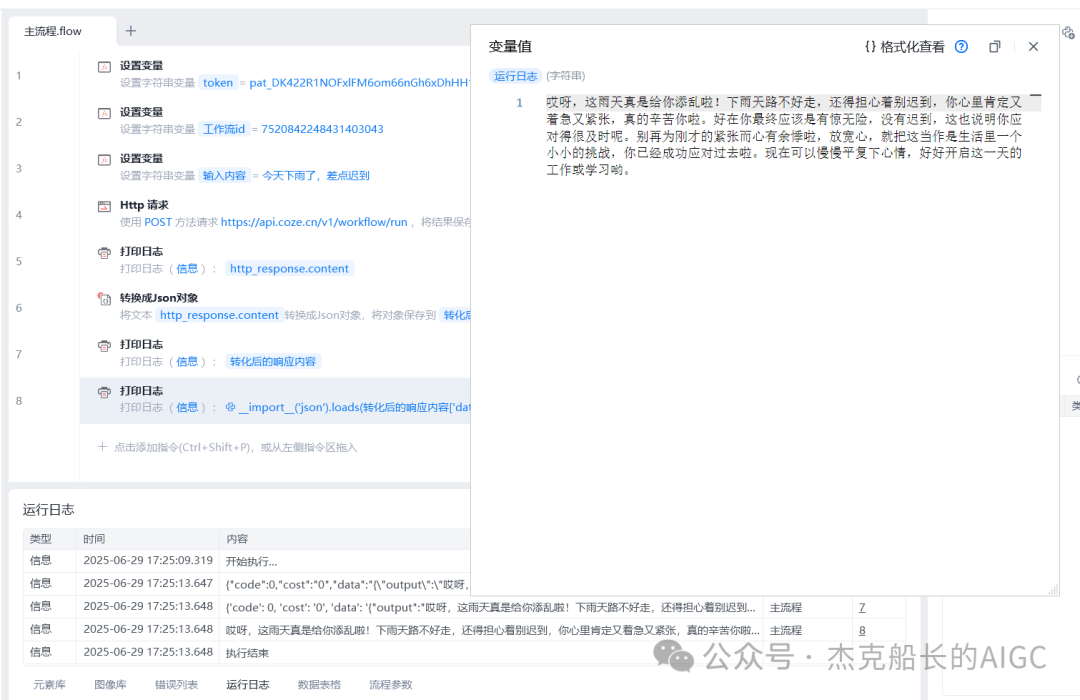The image size is (1080, 700).
Task: Open line link 7 in the log
Action: (x=862, y=608)
